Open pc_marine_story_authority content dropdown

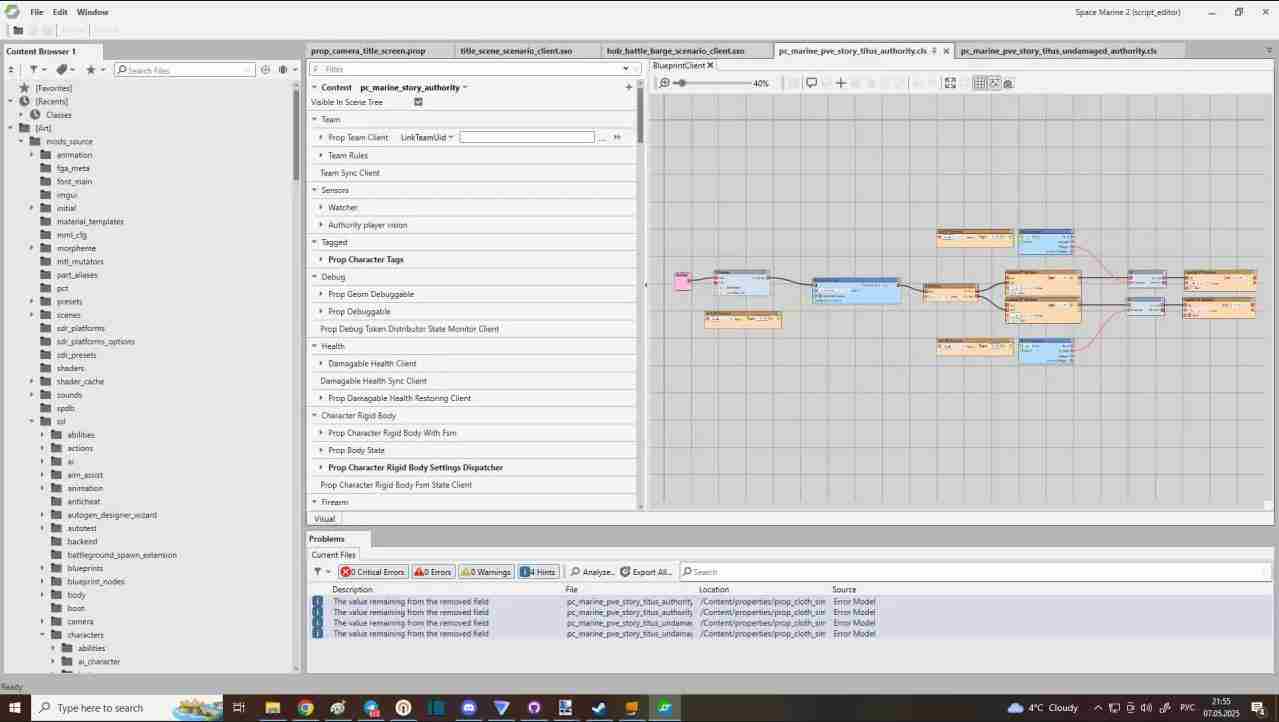414,87
